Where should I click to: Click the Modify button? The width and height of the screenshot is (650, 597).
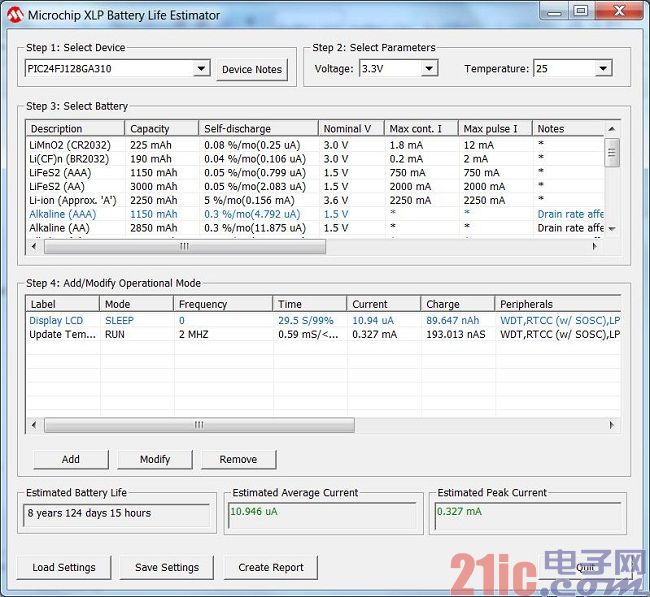pyautogui.click(x=155, y=459)
